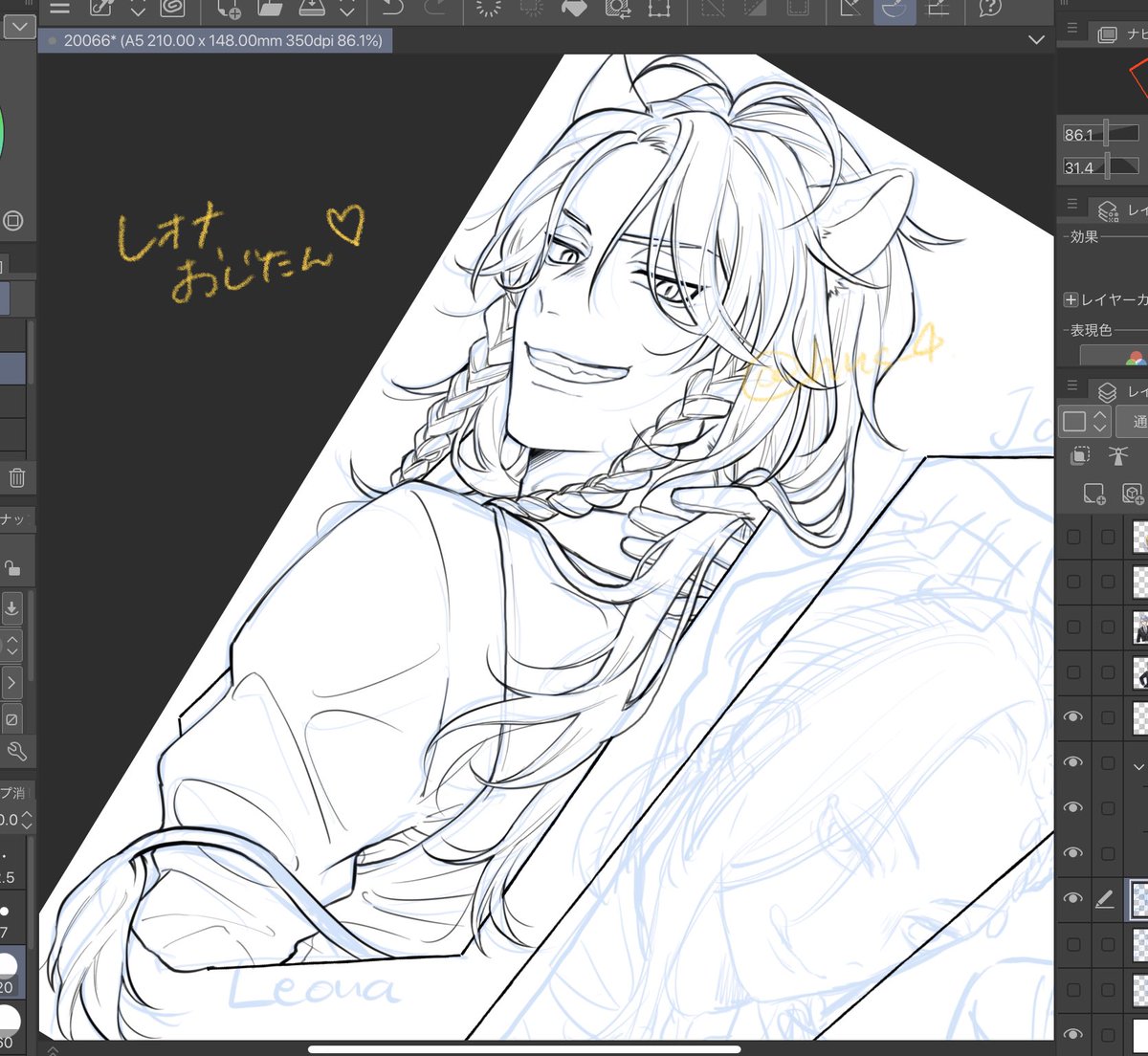Click the dotted-circle clear icon in top toolbar

[489, 9]
